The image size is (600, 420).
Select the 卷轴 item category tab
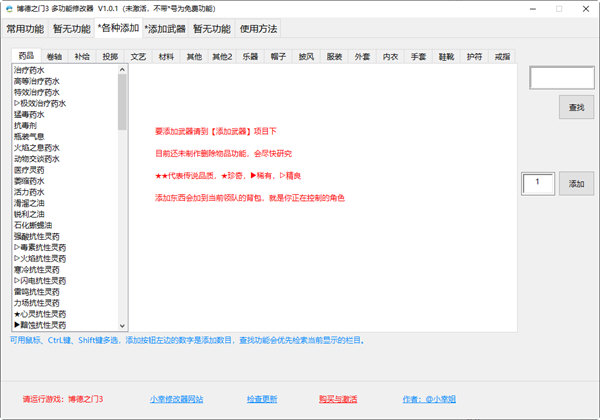pyautogui.click(x=54, y=57)
